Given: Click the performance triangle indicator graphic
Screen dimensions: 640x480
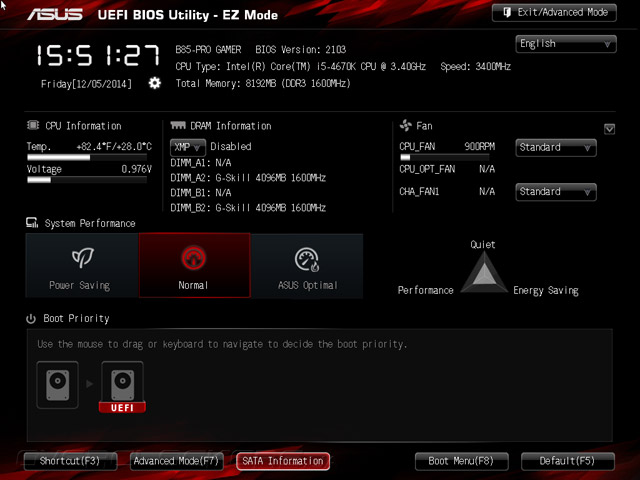Looking at the screenshot, I should (484, 272).
